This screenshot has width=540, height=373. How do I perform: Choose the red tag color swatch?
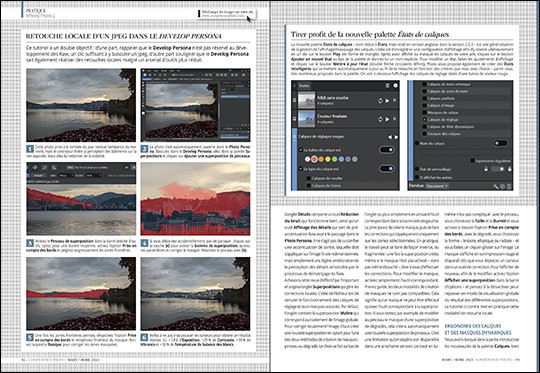tap(314, 159)
